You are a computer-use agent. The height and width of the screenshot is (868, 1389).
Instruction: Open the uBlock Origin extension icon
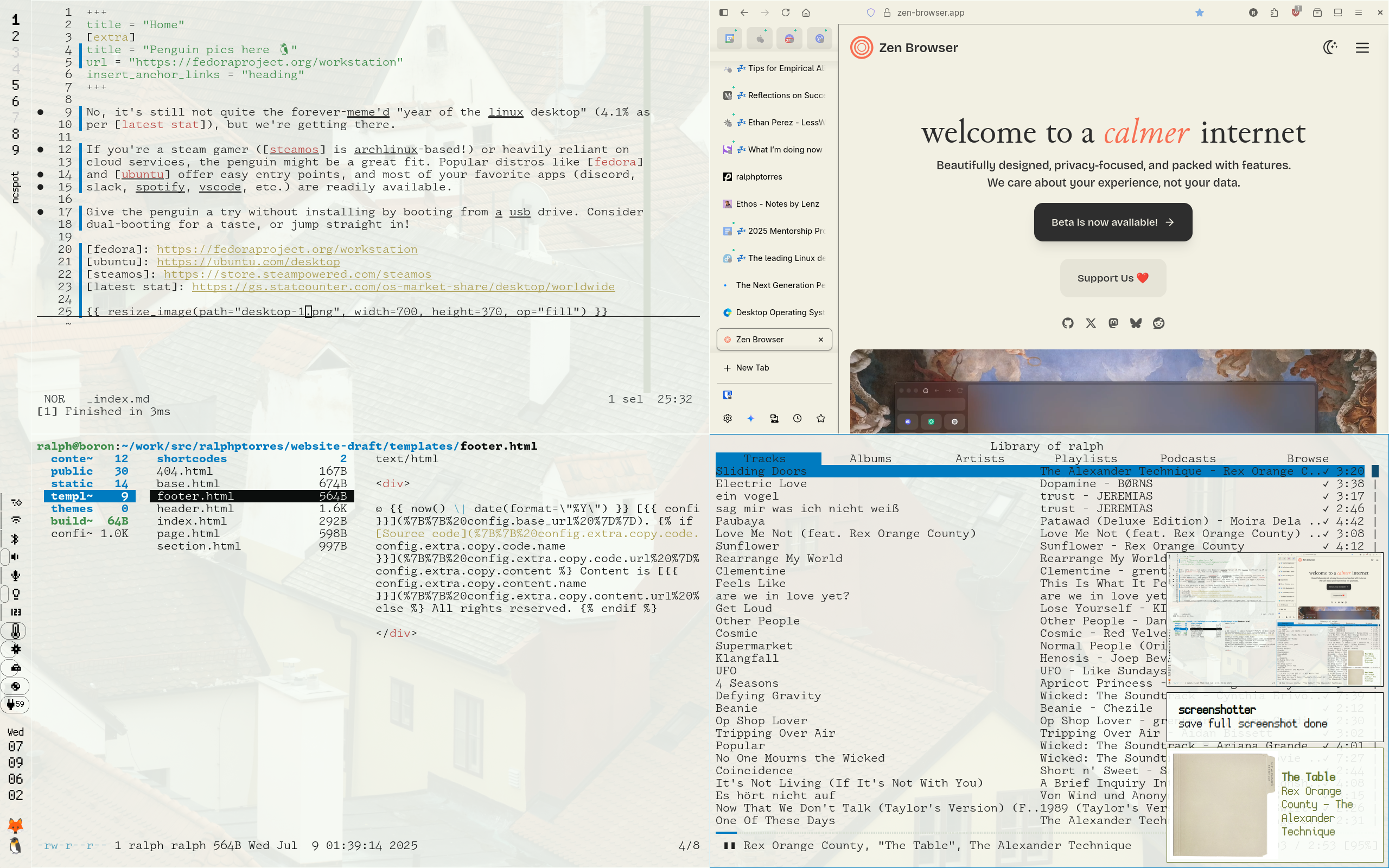pos(1296,12)
